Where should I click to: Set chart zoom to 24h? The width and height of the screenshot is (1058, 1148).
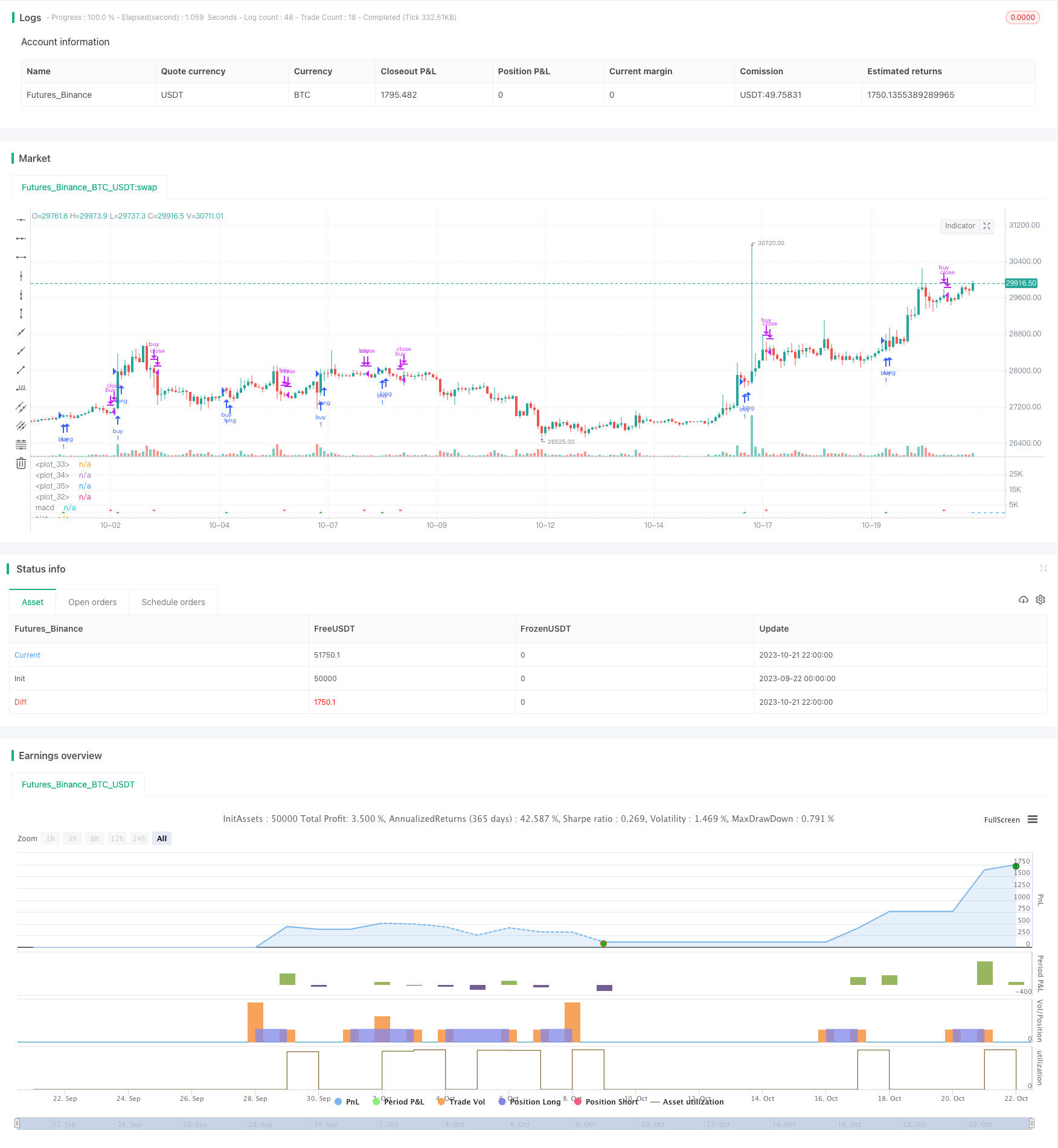[139, 838]
